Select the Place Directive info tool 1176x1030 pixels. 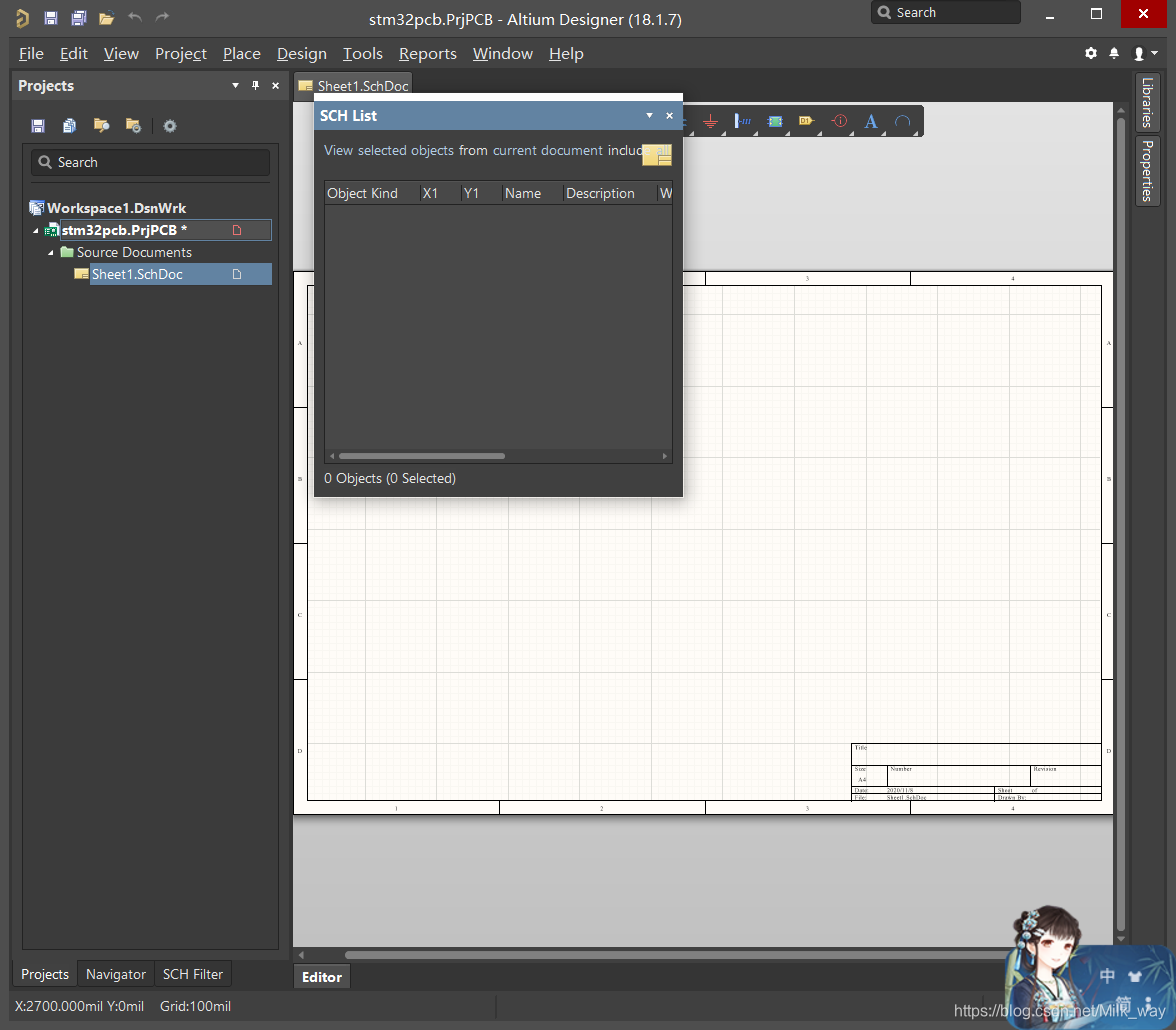point(839,121)
